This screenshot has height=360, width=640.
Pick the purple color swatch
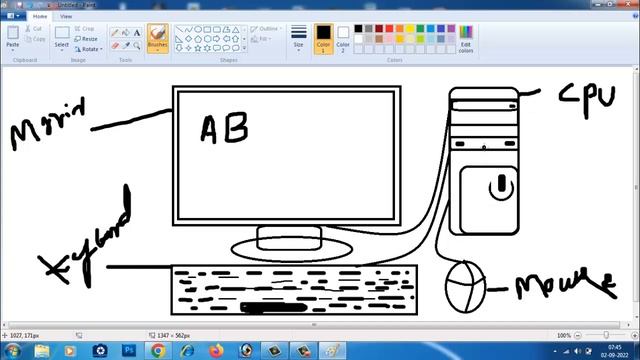click(451, 29)
